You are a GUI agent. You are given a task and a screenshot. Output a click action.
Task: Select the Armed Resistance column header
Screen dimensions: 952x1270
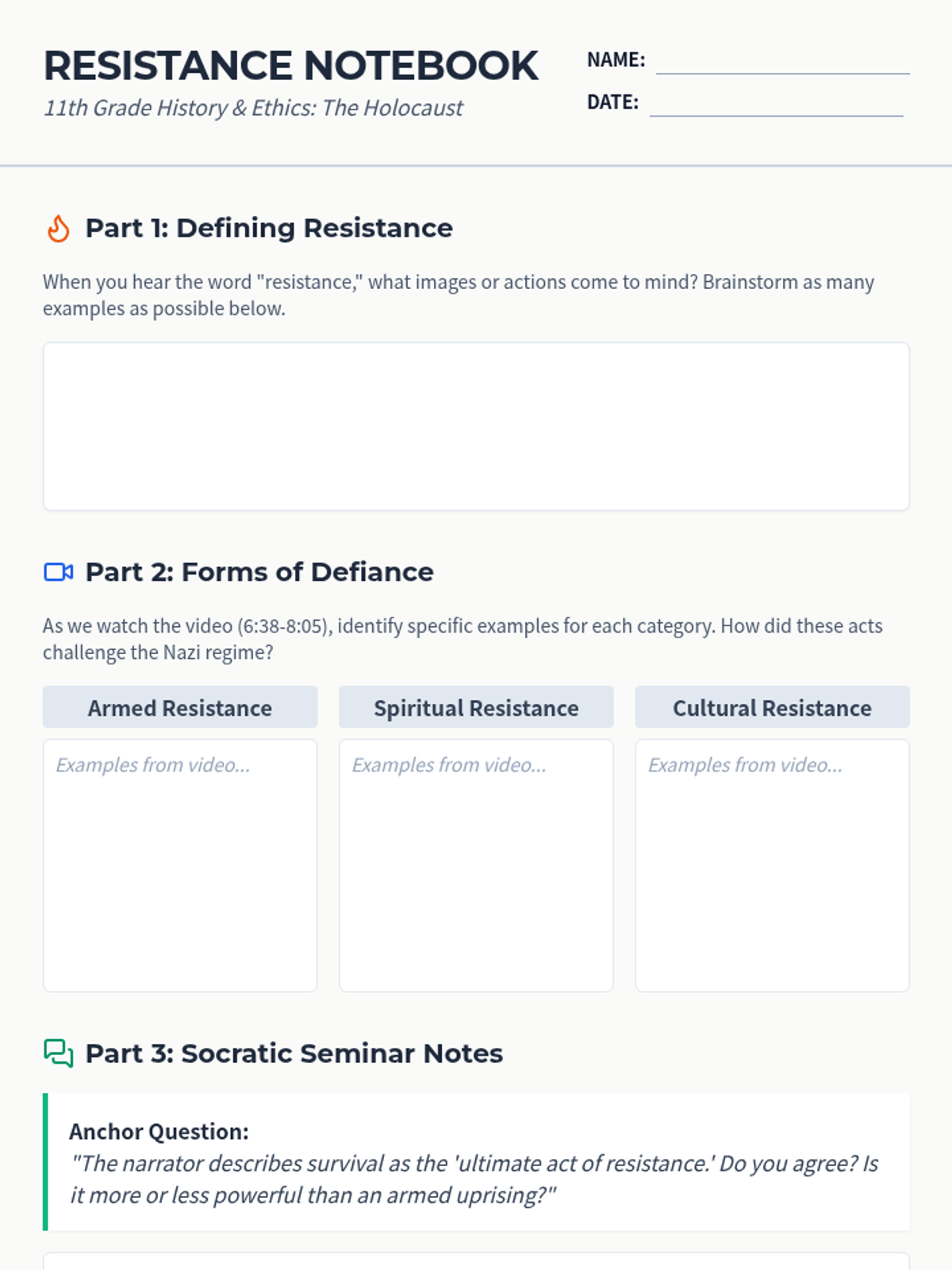180,707
